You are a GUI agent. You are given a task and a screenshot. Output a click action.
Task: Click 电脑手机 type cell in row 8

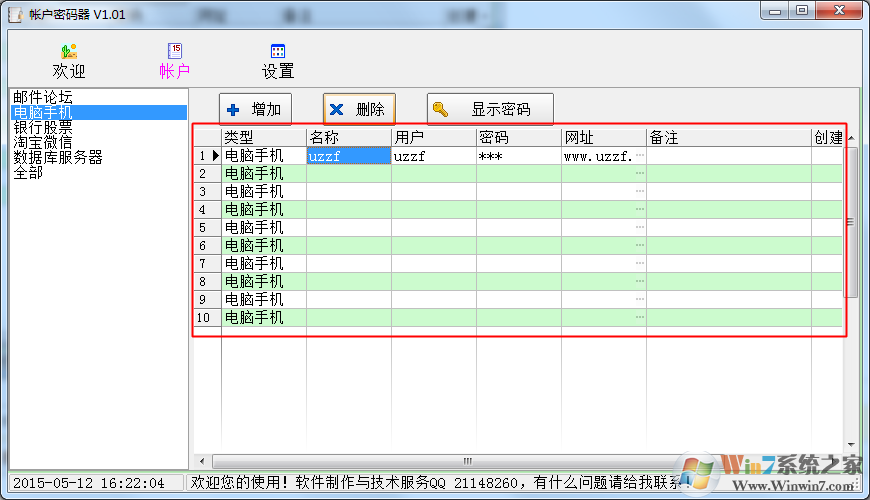click(264, 281)
